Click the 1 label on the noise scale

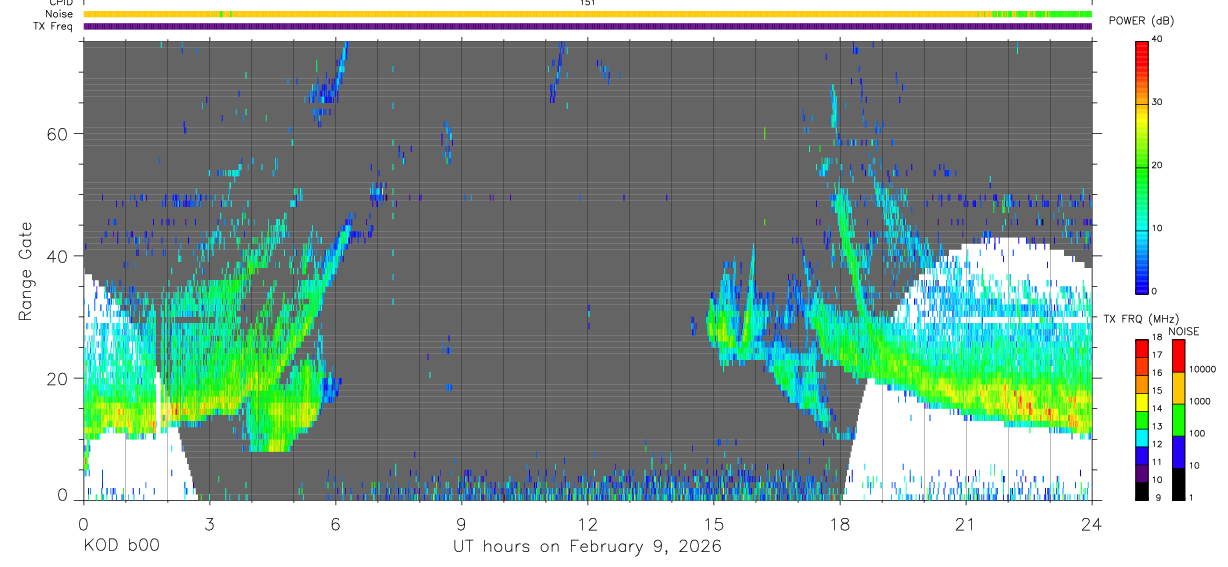tap(1192, 498)
